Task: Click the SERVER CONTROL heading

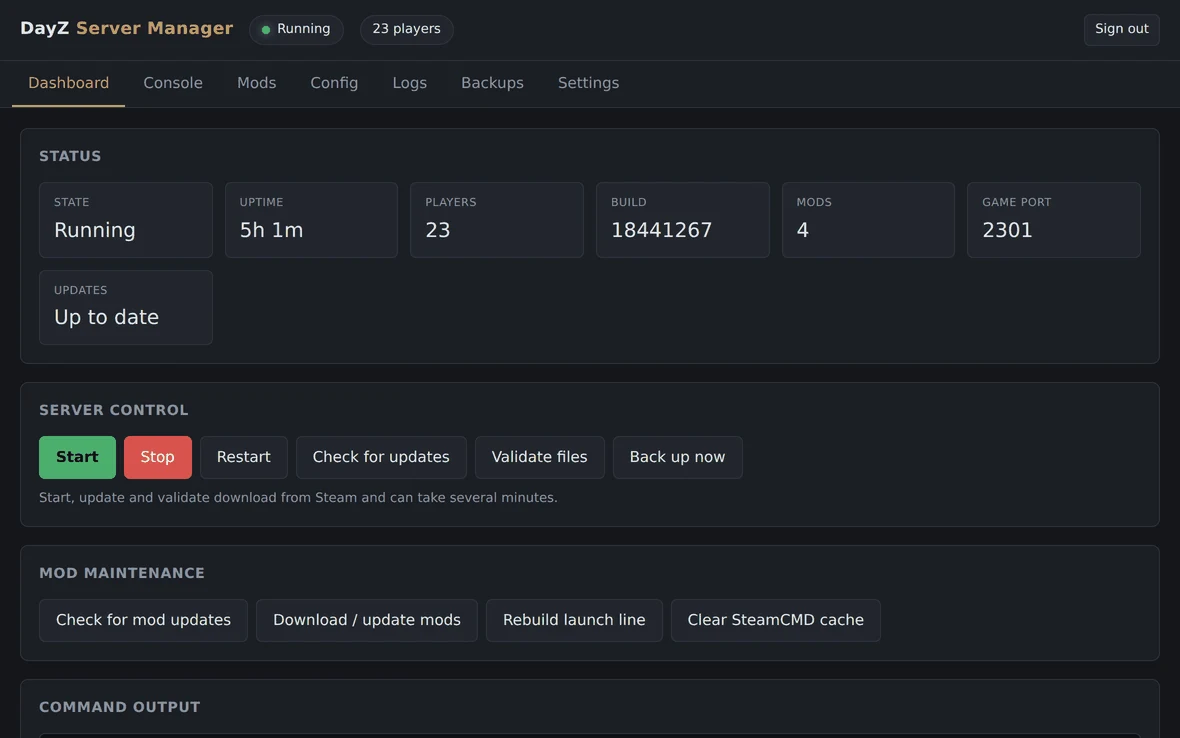Action: 114,410
